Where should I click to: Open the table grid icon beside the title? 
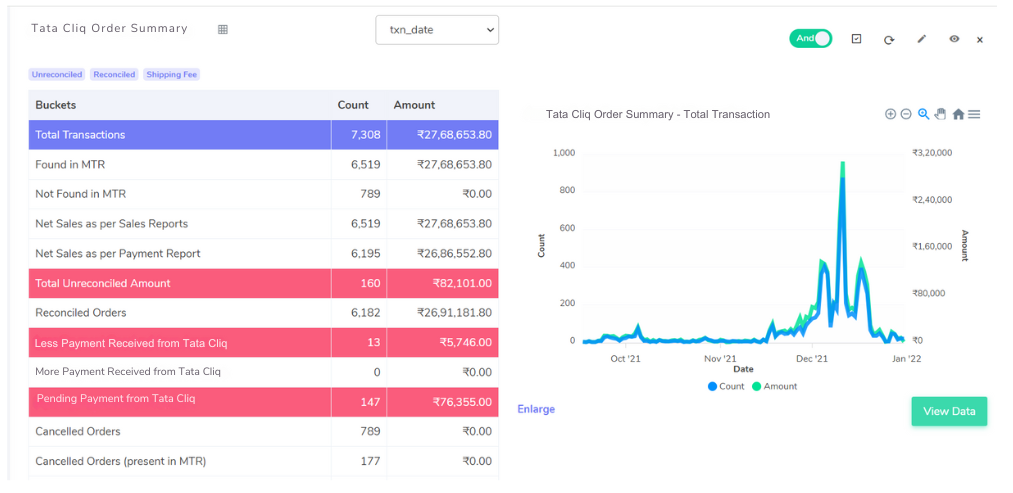click(223, 29)
